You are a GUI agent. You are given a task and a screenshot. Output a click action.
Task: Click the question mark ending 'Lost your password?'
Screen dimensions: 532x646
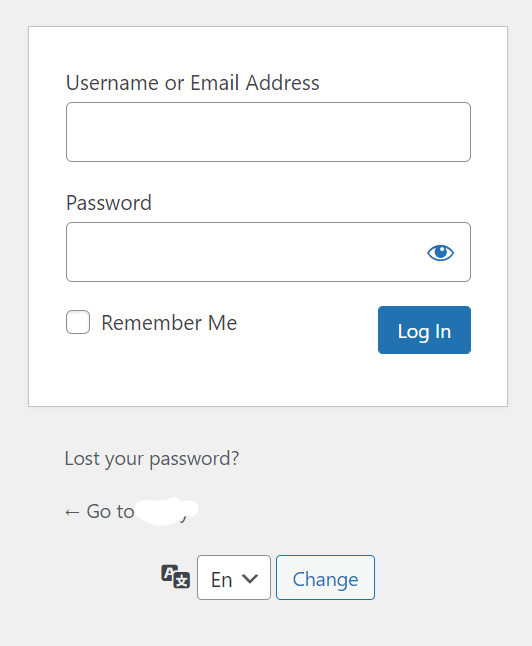[235, 457]
